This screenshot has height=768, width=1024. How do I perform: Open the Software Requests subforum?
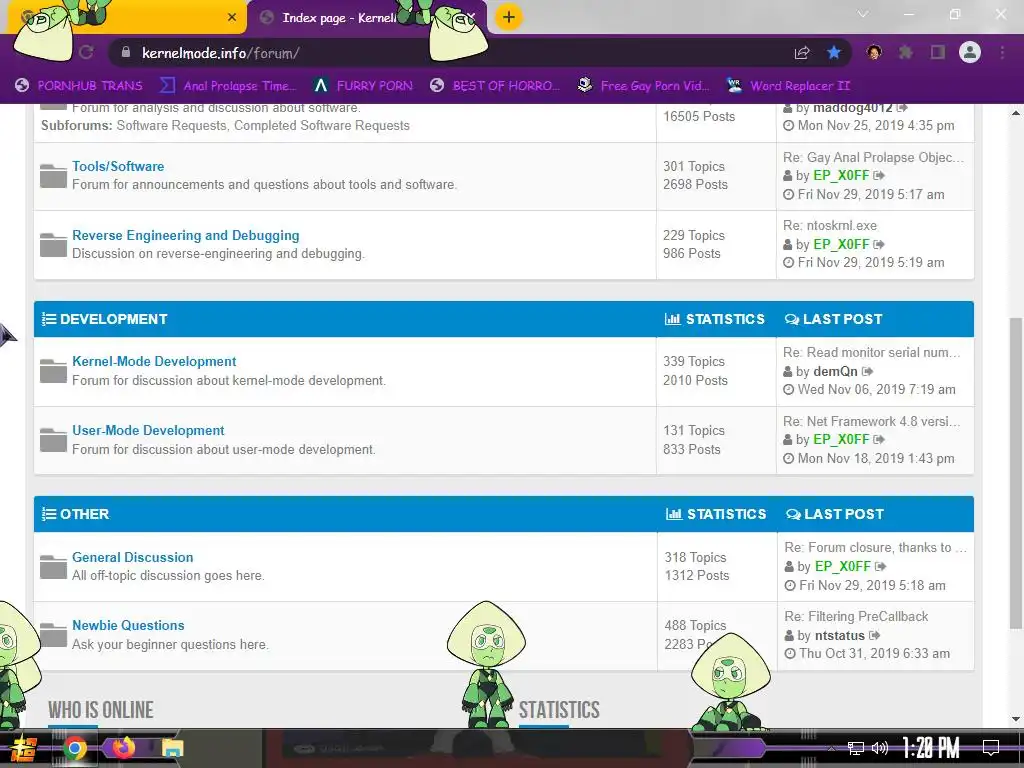(x=170, y=125)
